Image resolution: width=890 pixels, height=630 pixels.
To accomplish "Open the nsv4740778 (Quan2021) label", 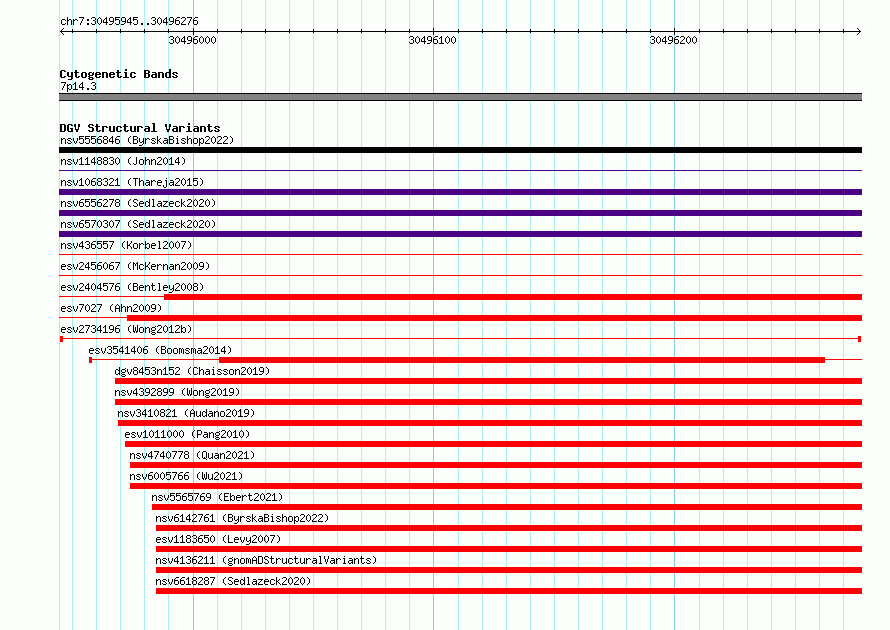I will click(x=192, y=455).
